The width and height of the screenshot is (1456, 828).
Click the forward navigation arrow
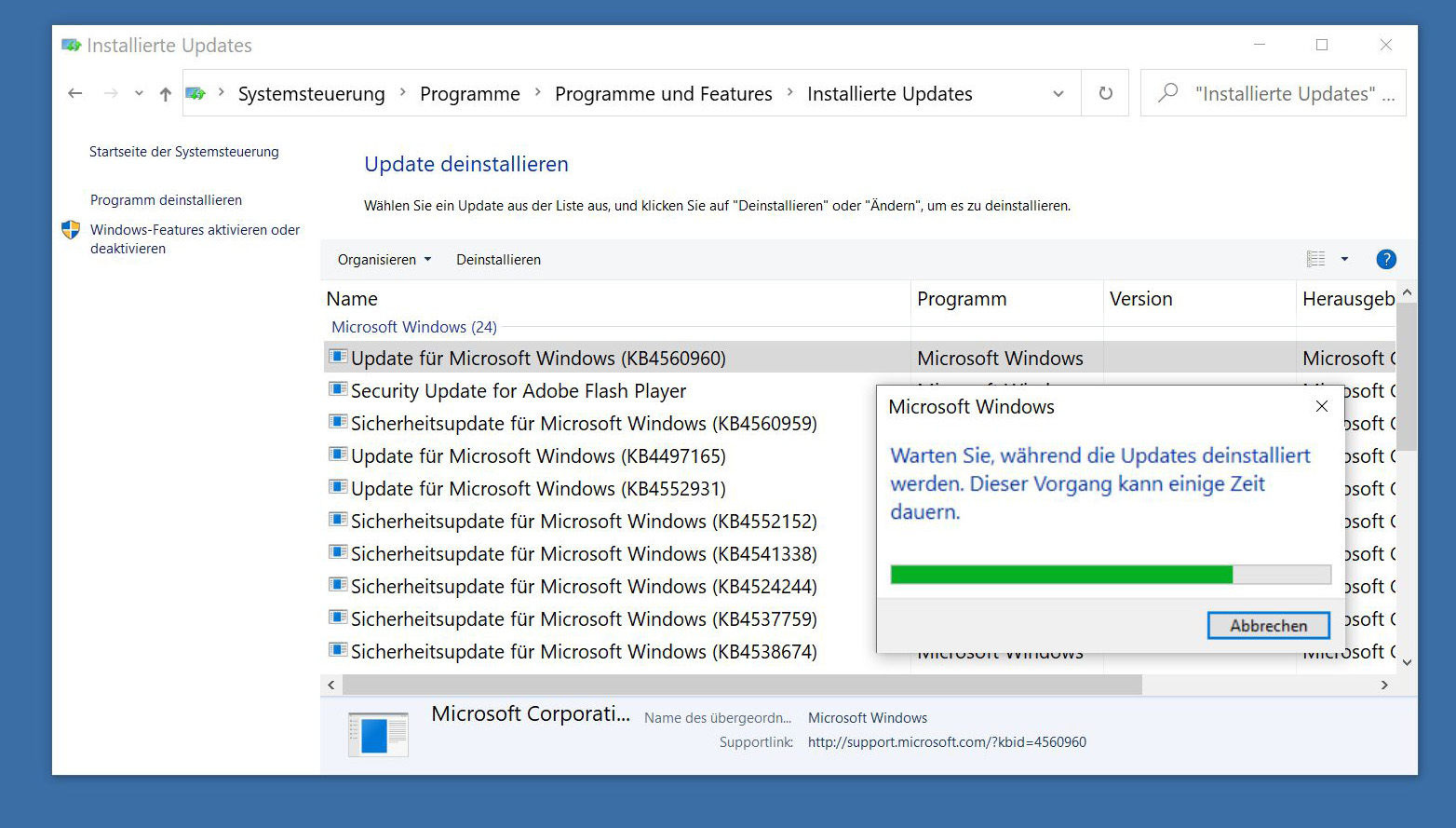tap(110, 93)
